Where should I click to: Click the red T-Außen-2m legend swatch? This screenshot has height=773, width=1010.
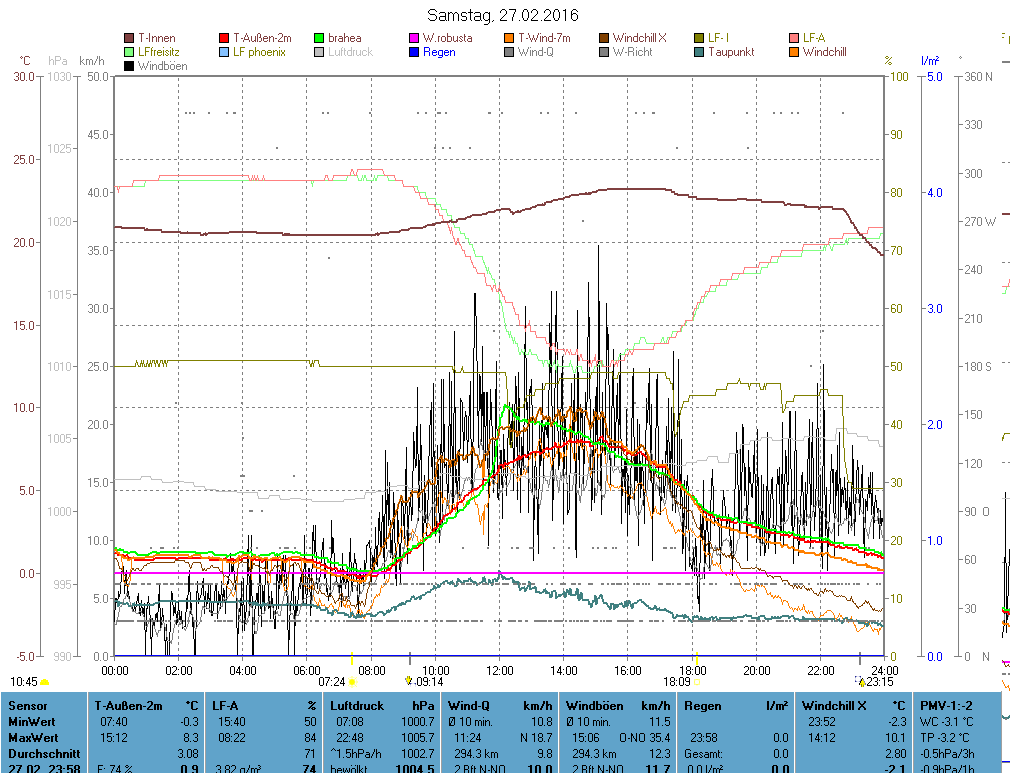pyautogui.click(x=224, y=38)
